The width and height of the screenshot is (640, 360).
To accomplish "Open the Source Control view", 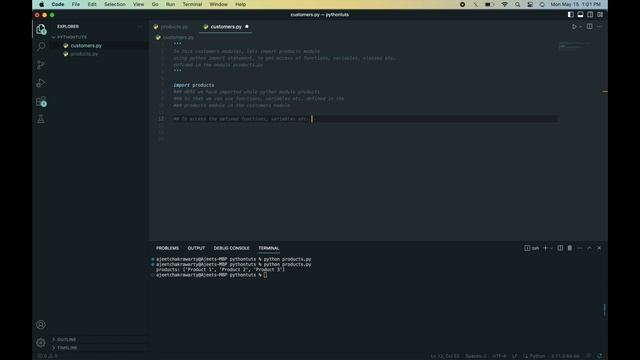I will pos(41,65).
